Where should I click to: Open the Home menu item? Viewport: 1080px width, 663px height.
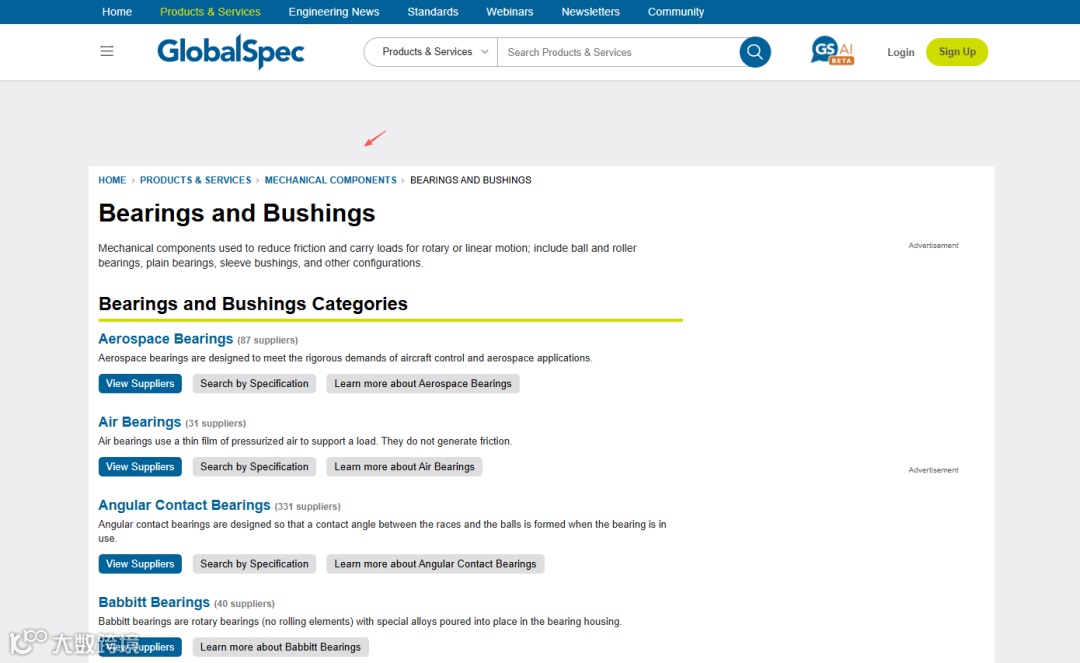(x=117, y=12)
